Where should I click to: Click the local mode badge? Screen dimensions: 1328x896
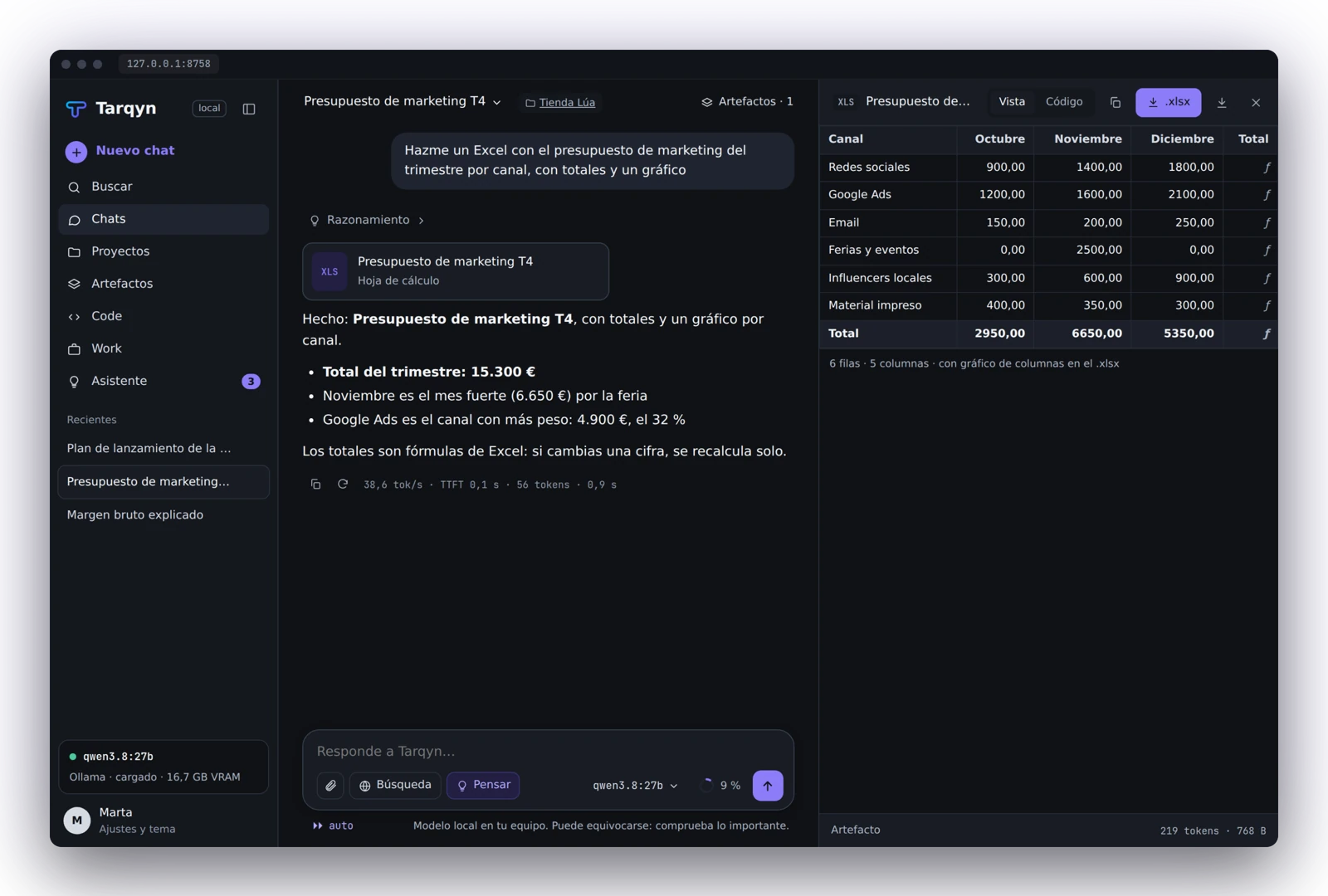tap(209, 109)
